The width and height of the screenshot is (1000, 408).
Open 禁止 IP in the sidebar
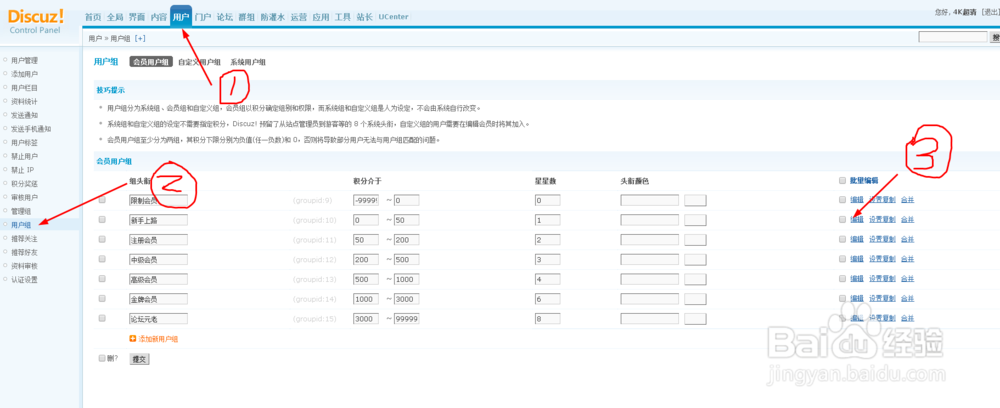coord(23,170)
